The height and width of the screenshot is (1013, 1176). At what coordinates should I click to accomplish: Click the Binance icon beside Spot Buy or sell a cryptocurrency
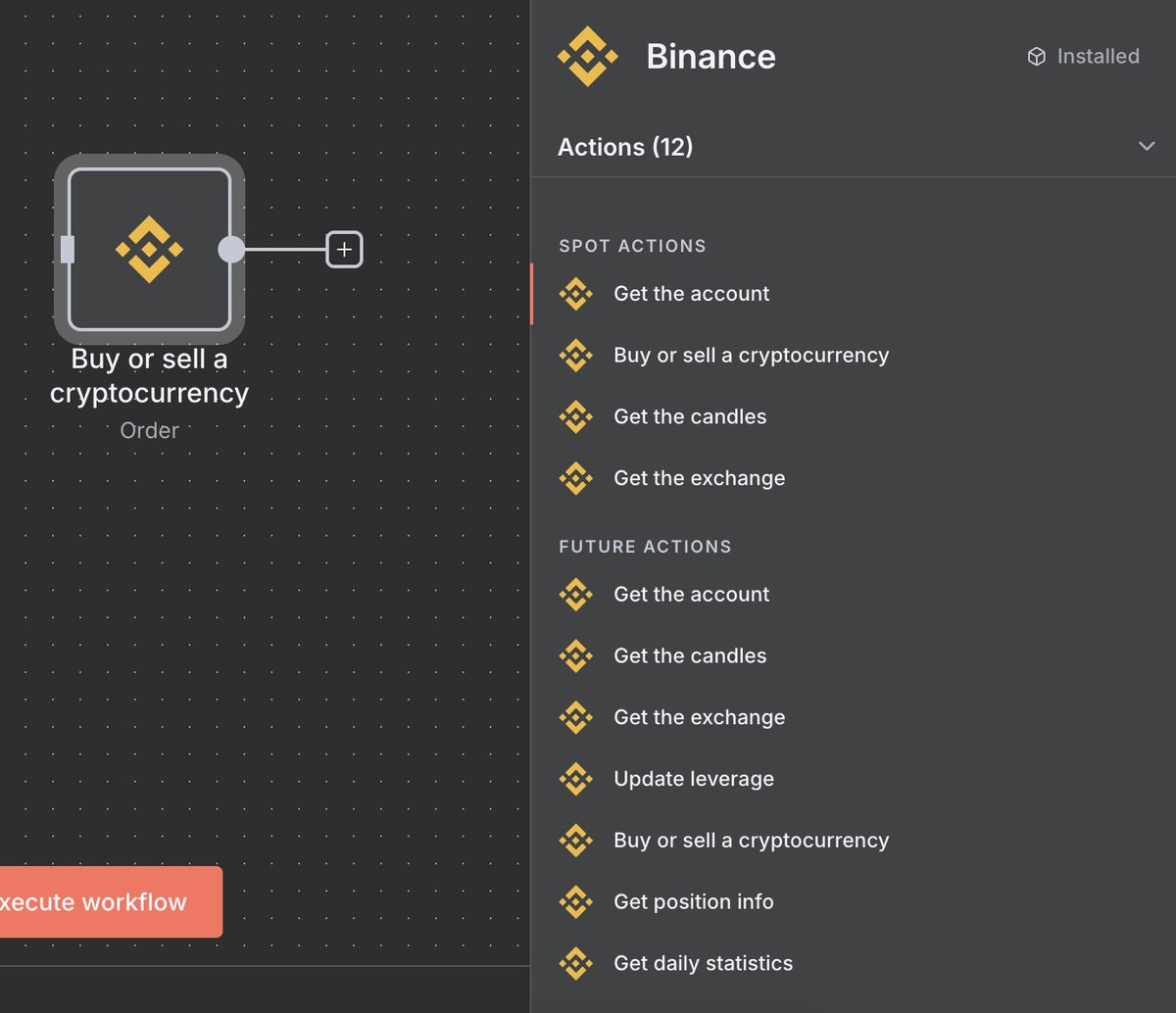[x=575, y=356]
